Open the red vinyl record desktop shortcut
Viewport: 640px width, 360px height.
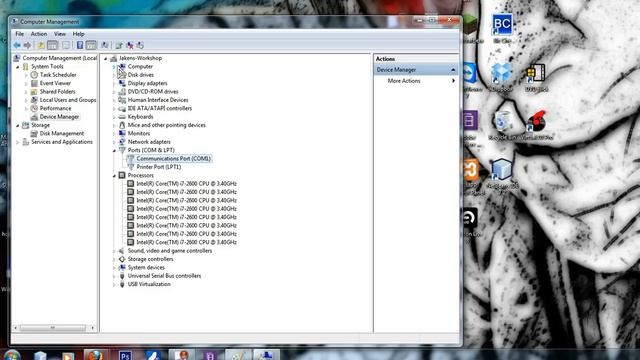pyautogui.click(x=536, y=122)
